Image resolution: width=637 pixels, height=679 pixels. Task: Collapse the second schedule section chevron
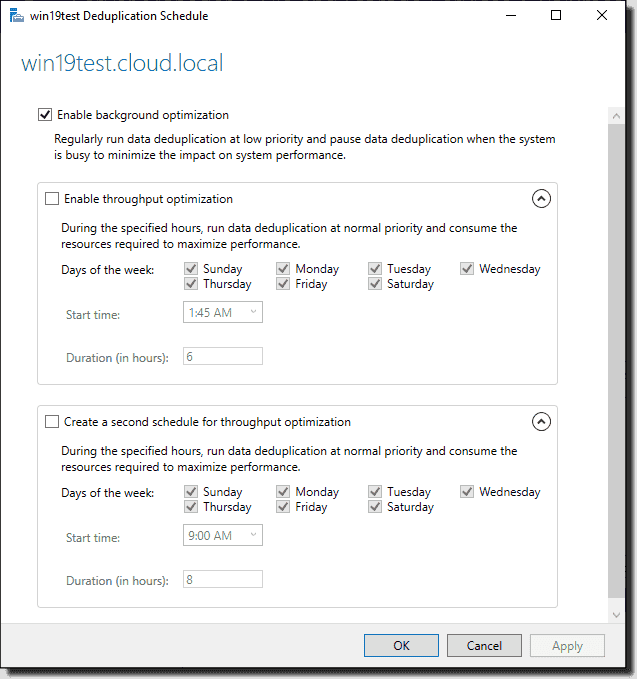(x=541, y=422)
